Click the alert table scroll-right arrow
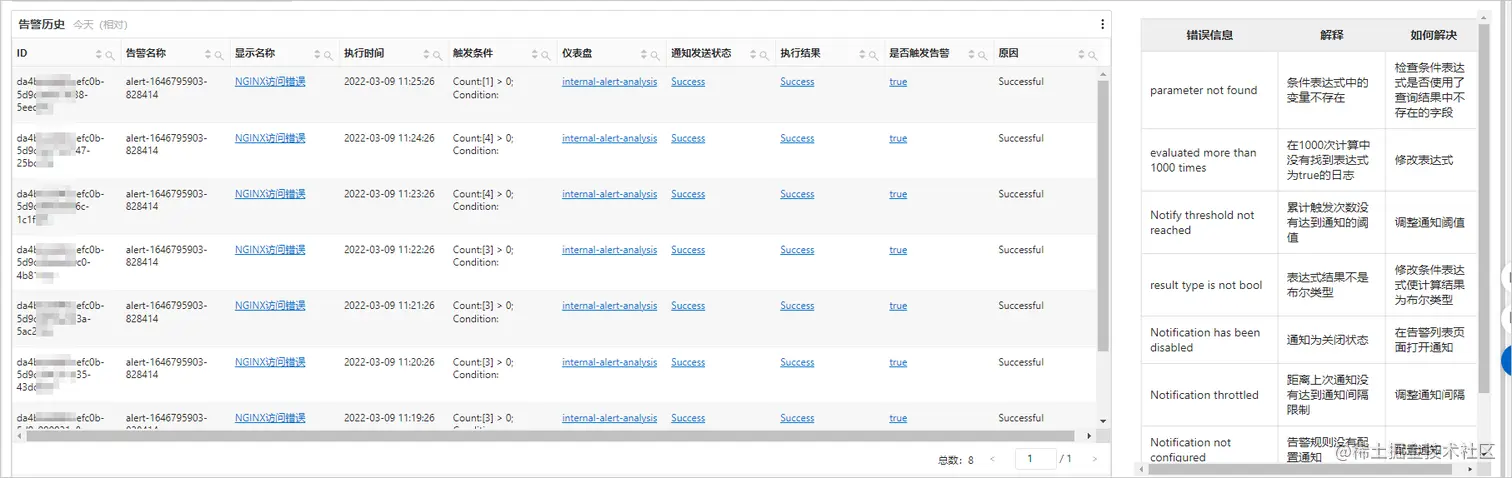 pos(1089,436)
